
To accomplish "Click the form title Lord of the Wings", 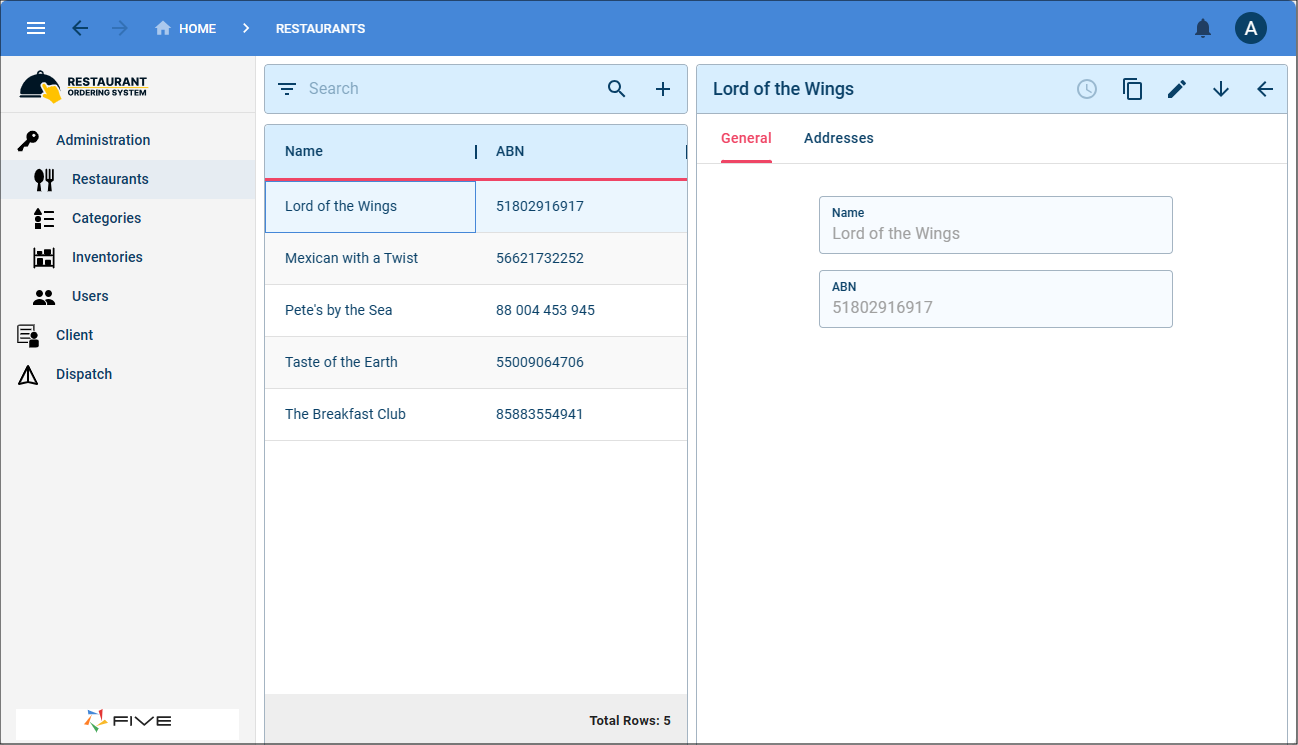I will coord(783,89).
